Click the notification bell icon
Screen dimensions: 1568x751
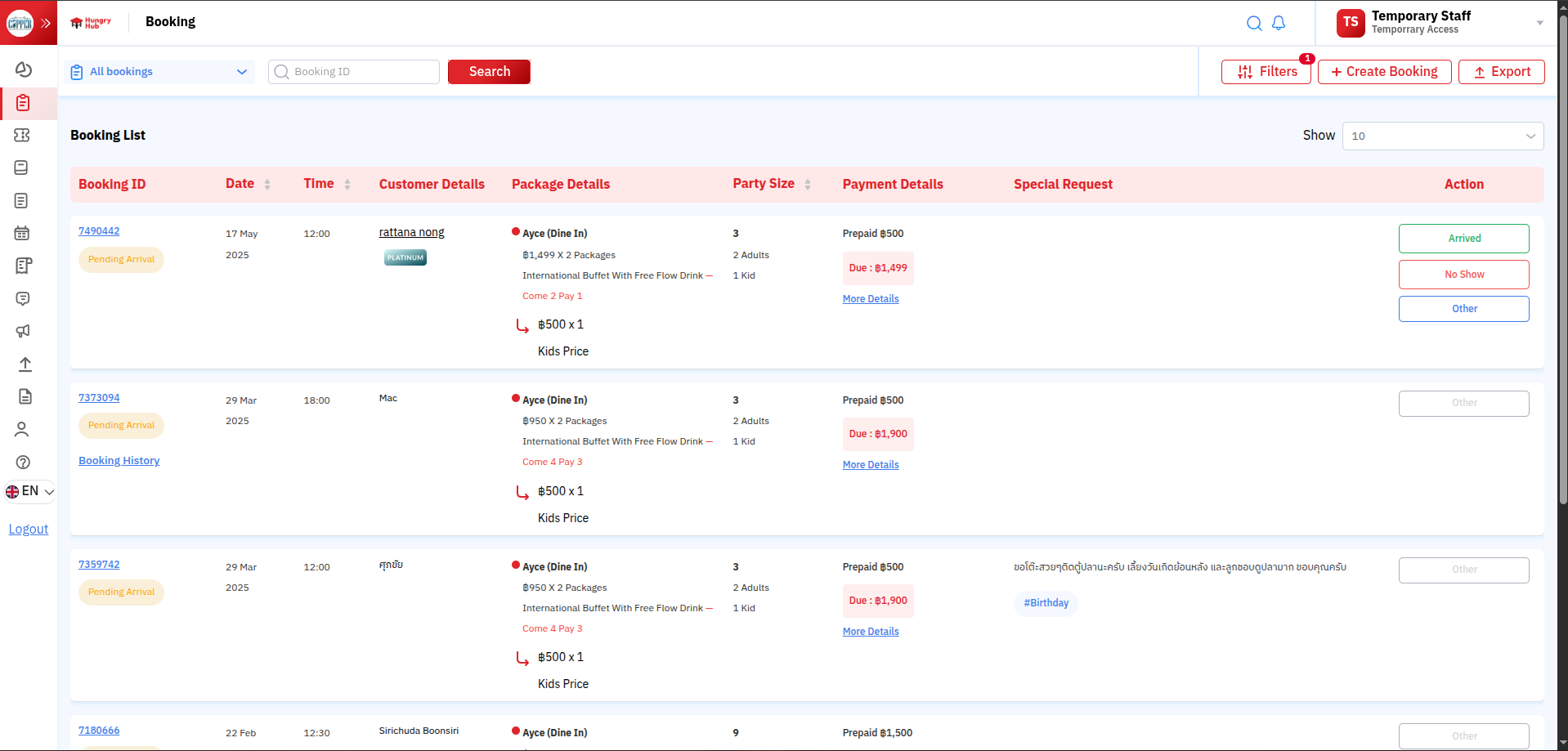coord(1279,23)
